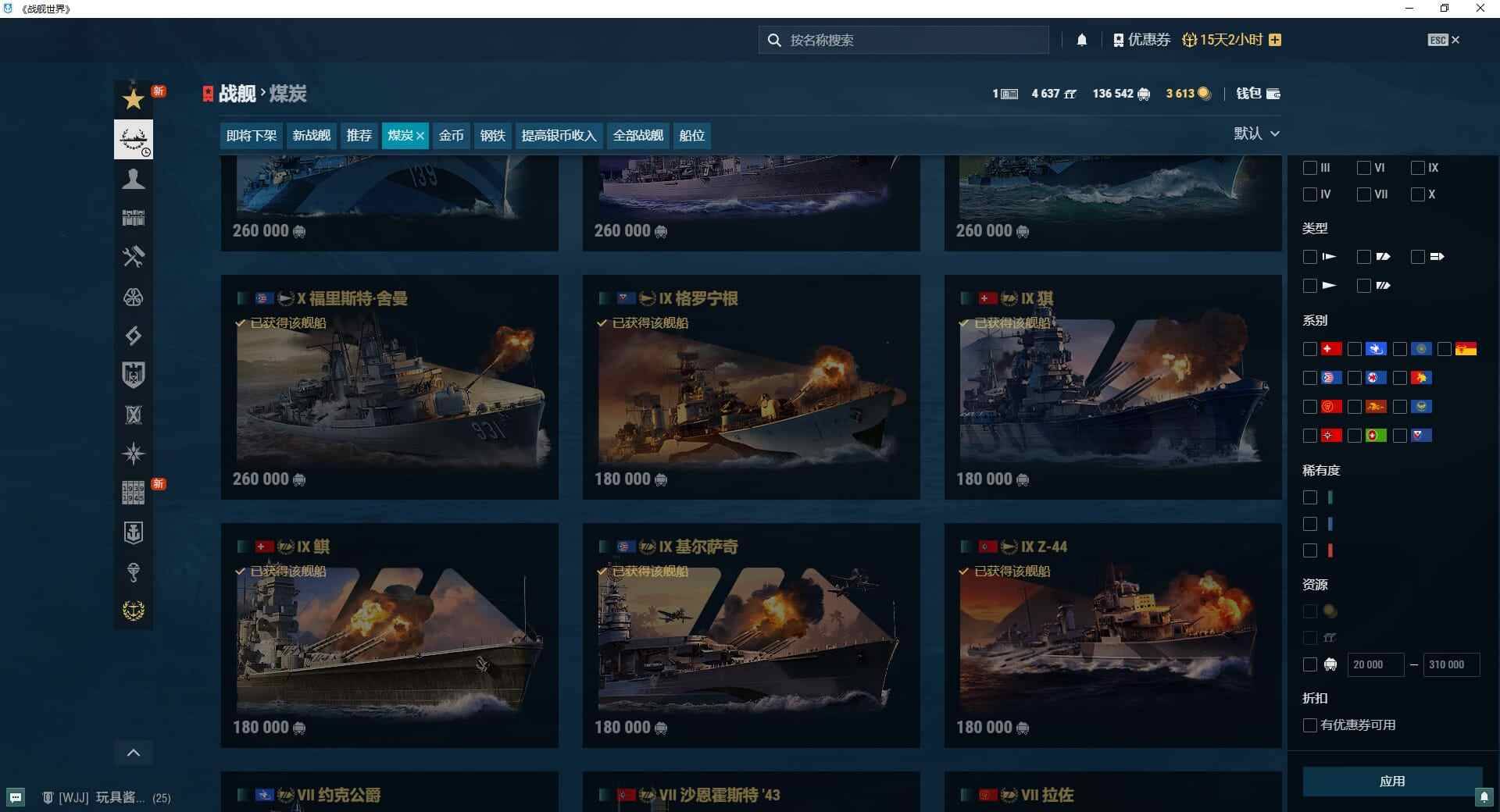
Task: Remove the 煤炭 filter via its × mark
Action: [x=420, y=135]
